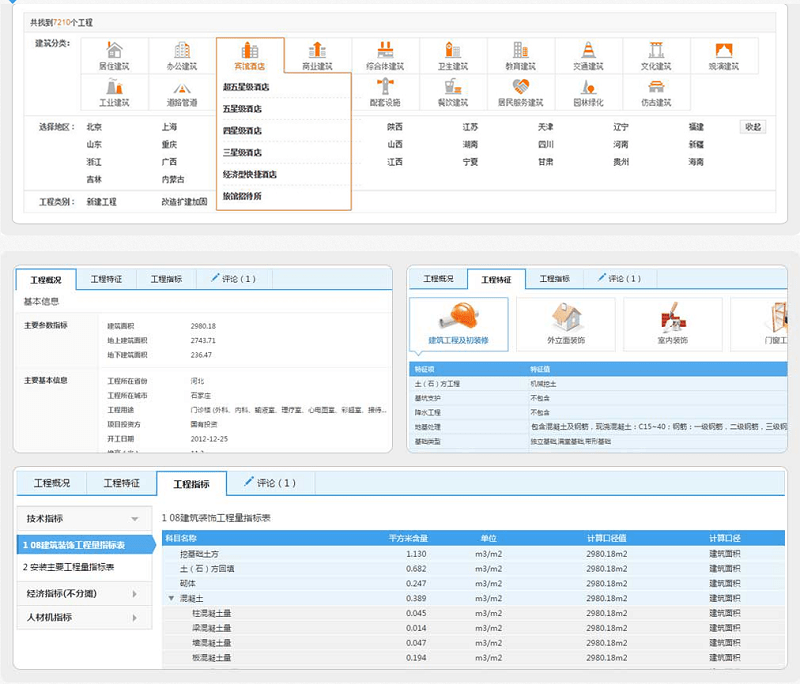Open 工程特征 tab in the bottom indicators panel
The image size is (800, 684).
121,483
